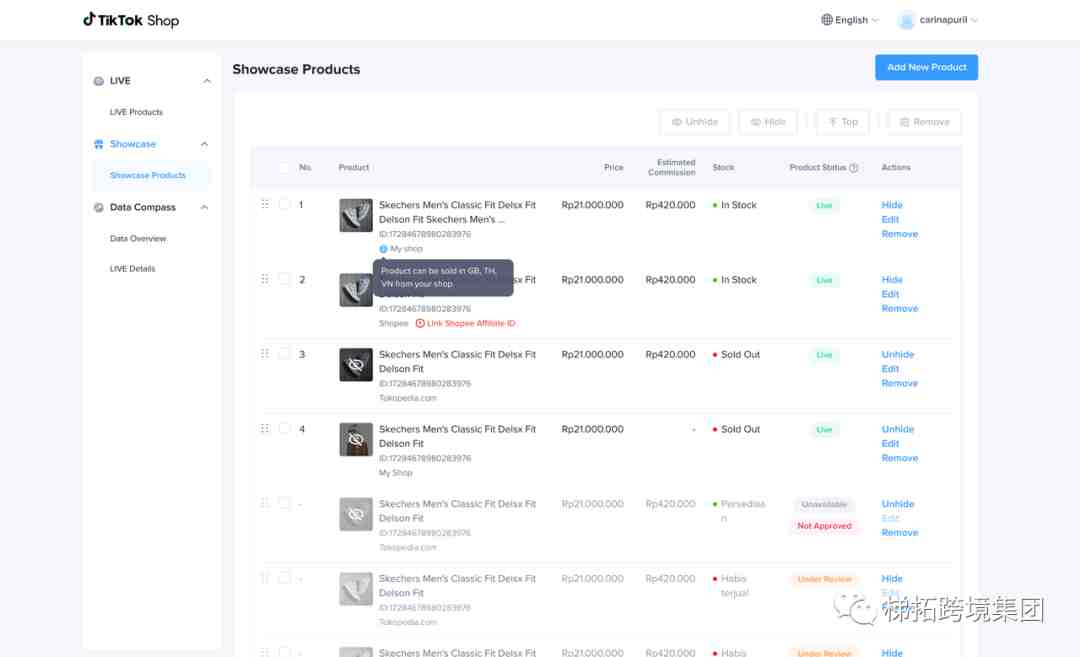The width and height of the screenshot is (1080, 657).
Task: Open the carinapuril account dropdown
Action: click(x=938, y=20)
